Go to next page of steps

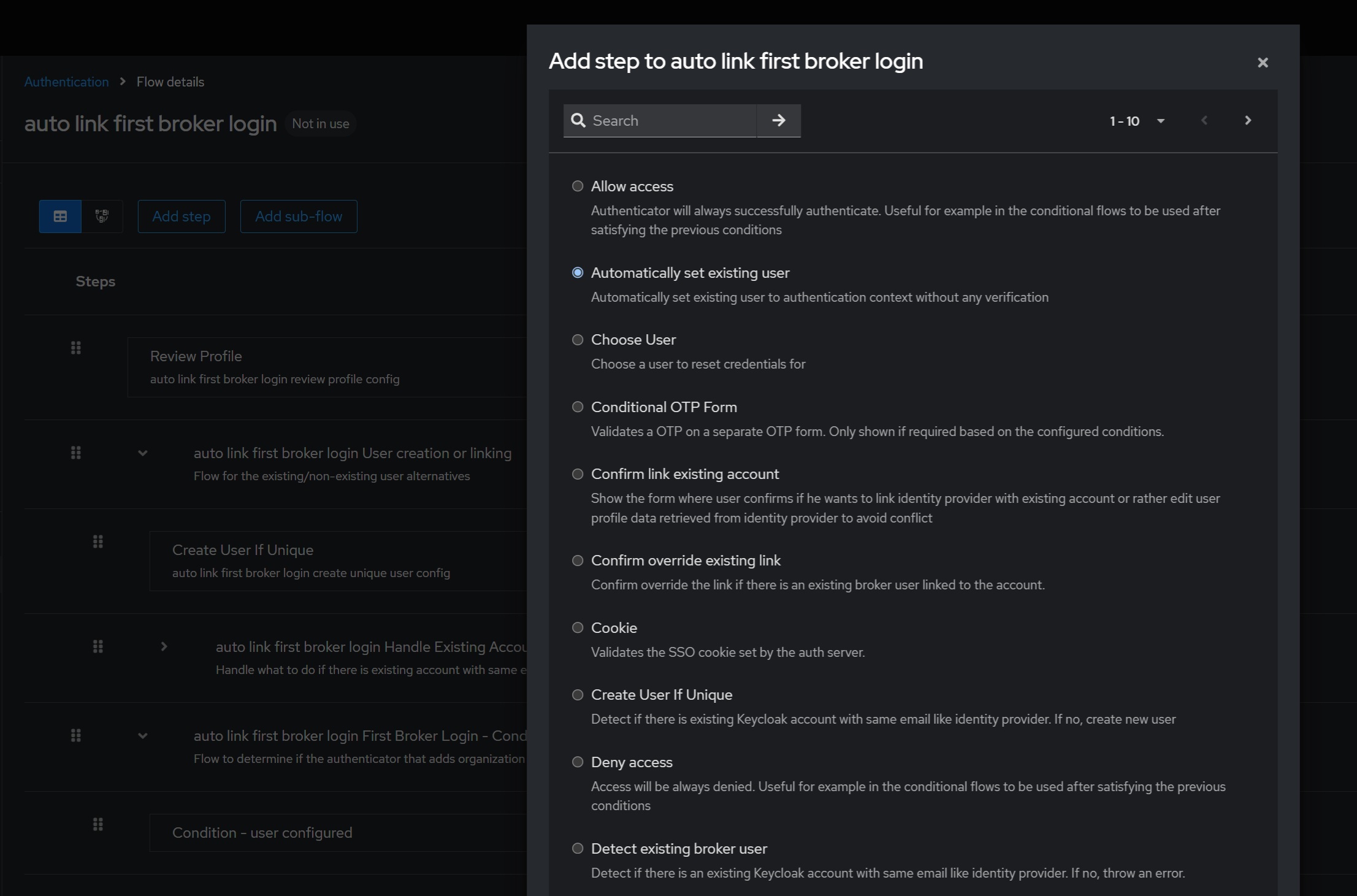tap(1247, 120)
